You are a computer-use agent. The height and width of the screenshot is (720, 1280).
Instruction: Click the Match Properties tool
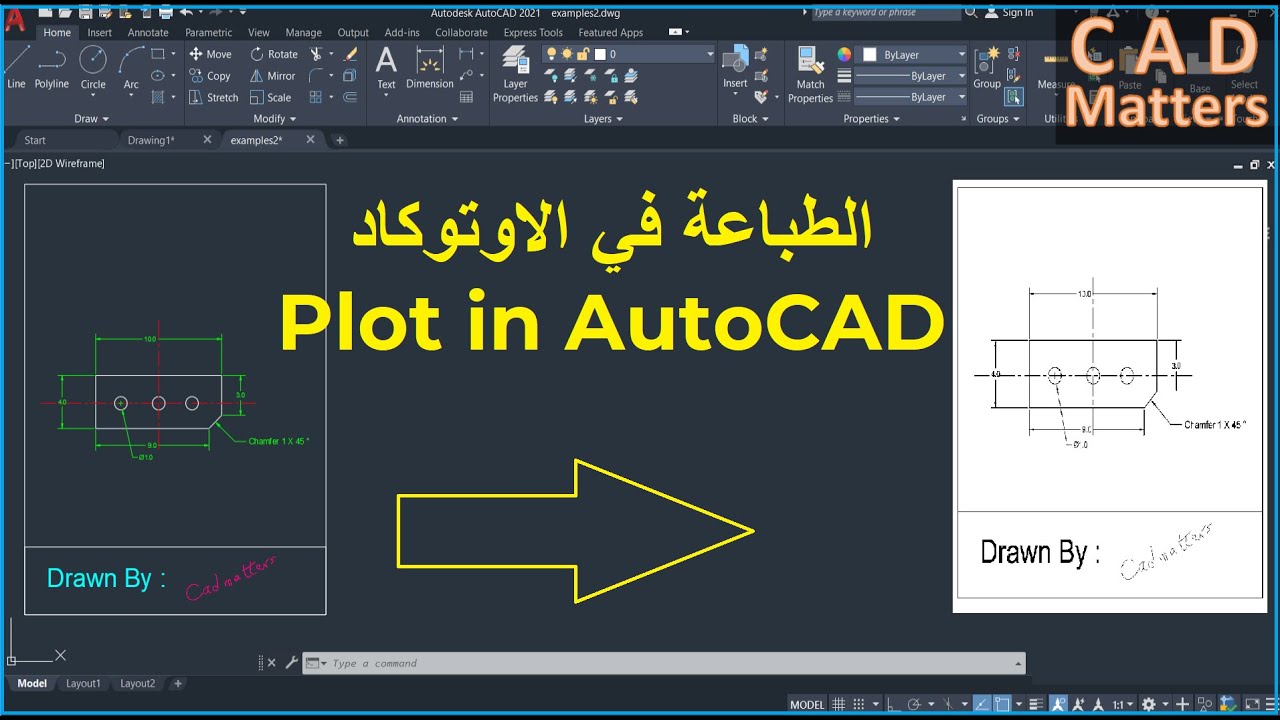810,76
